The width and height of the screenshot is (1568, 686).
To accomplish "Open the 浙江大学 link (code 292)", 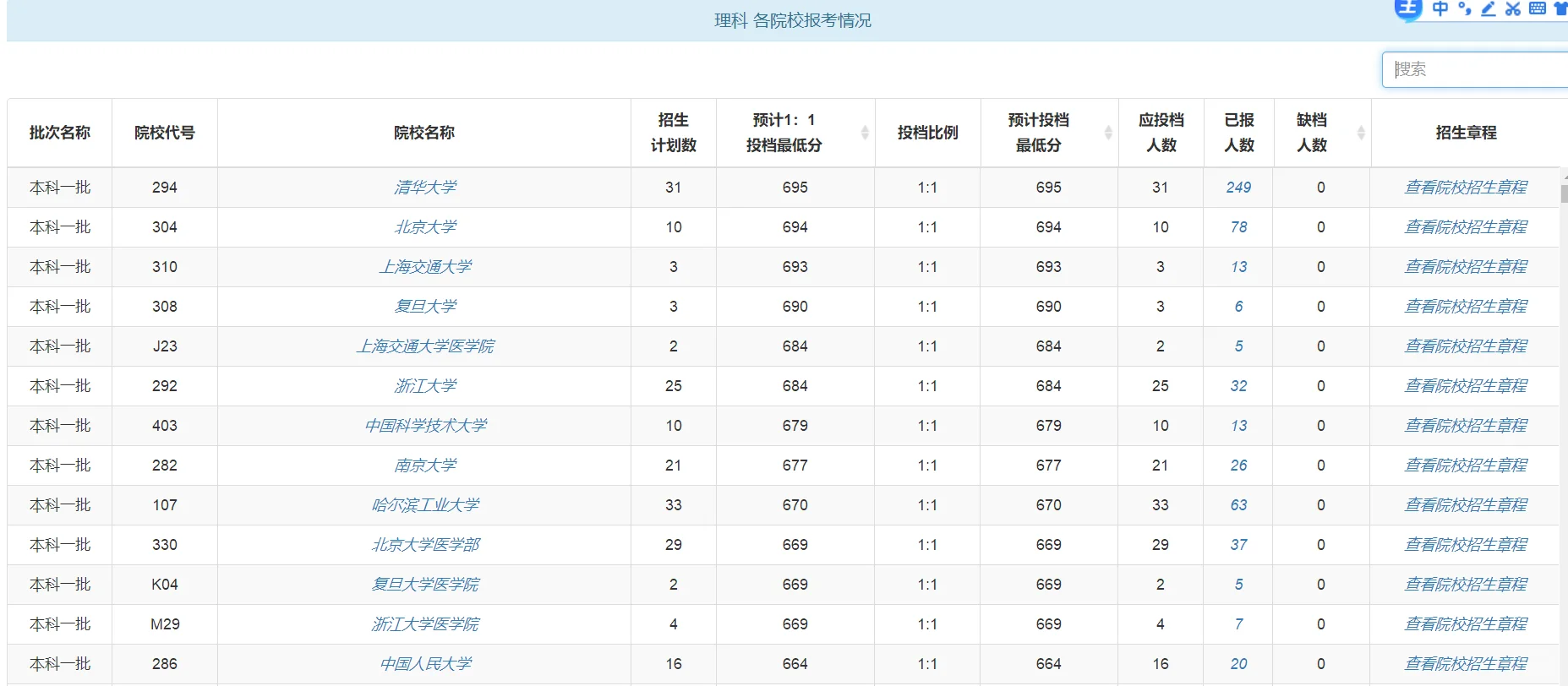I will click(x=425, y=386).
